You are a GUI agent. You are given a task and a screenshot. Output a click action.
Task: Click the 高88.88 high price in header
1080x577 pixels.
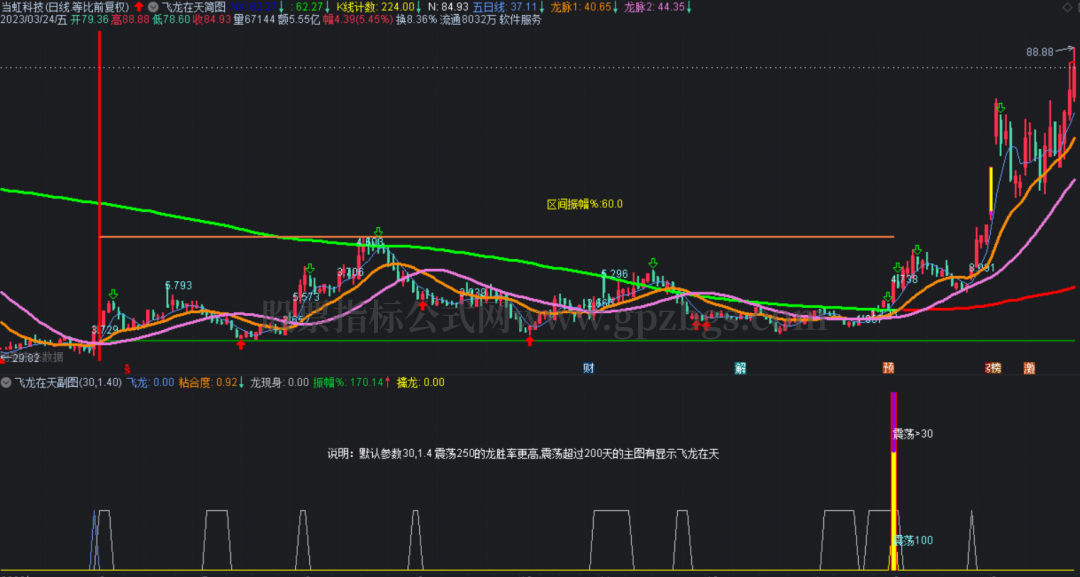pyautogui.click(x=130, y=20)
